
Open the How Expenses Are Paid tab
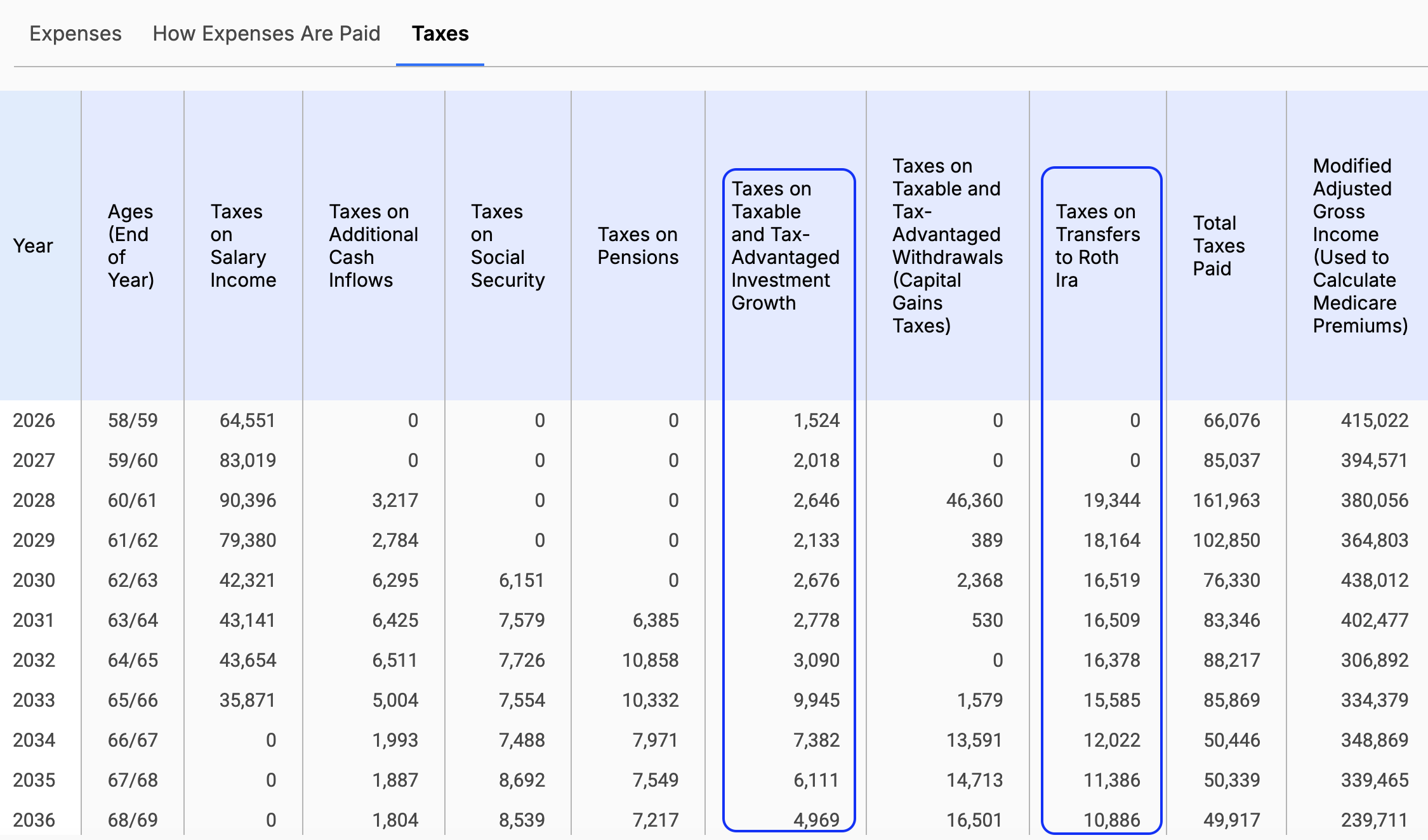pos(267,34)
